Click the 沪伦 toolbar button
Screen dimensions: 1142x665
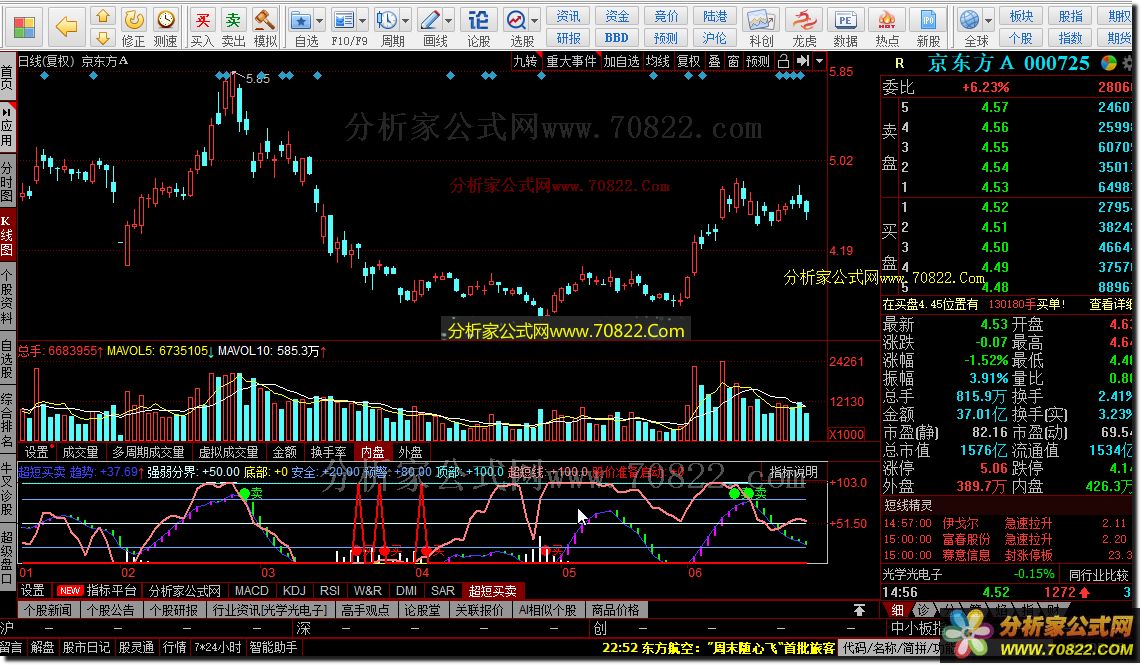[x=714, y=37]
